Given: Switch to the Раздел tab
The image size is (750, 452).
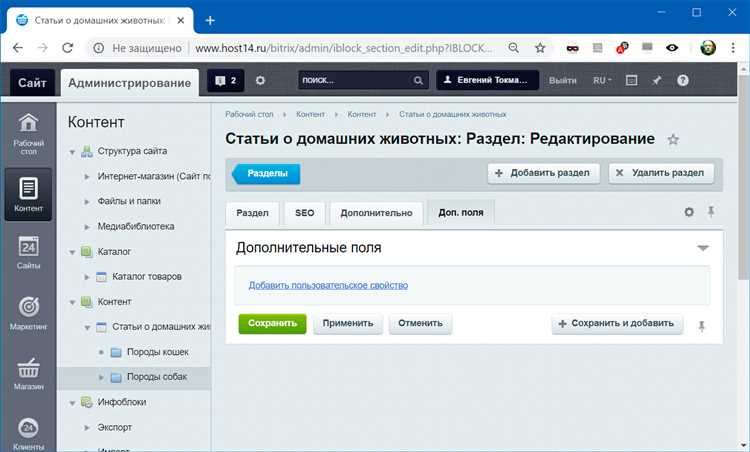Looking at the screenshot, I should pos(253,213).
